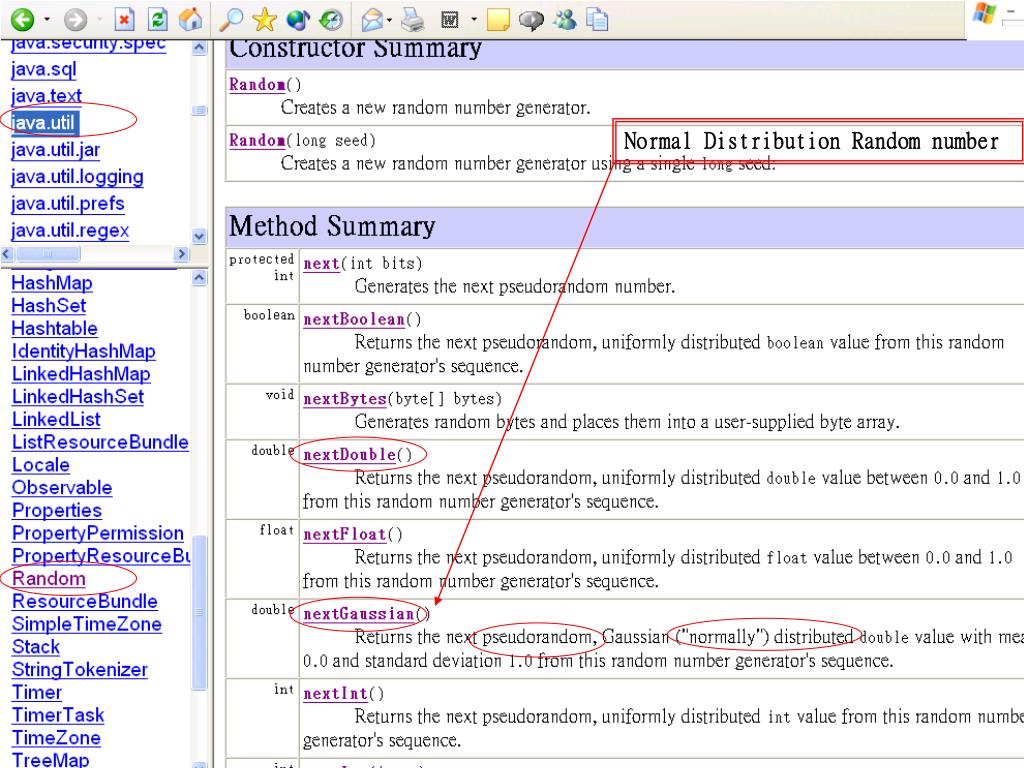Open the Random class link
The height and width of the screenshot is (768, 1024).
48,579
